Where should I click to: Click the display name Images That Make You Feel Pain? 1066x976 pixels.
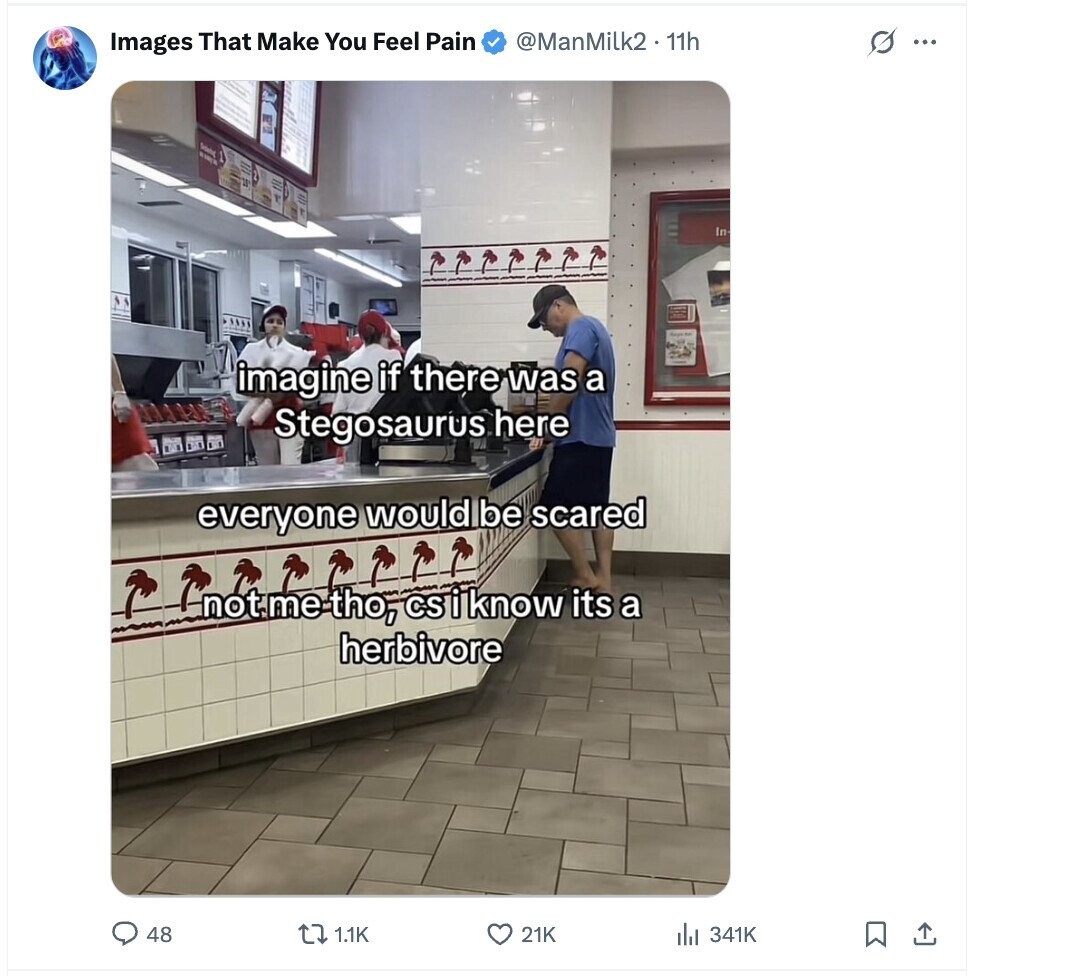point(292,41)
